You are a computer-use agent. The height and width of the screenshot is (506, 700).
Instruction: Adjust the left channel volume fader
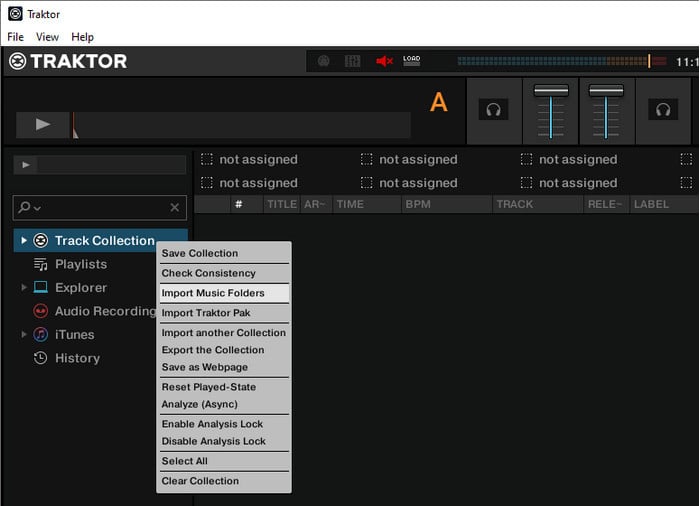pyautogui.click(x=551, y=91)
